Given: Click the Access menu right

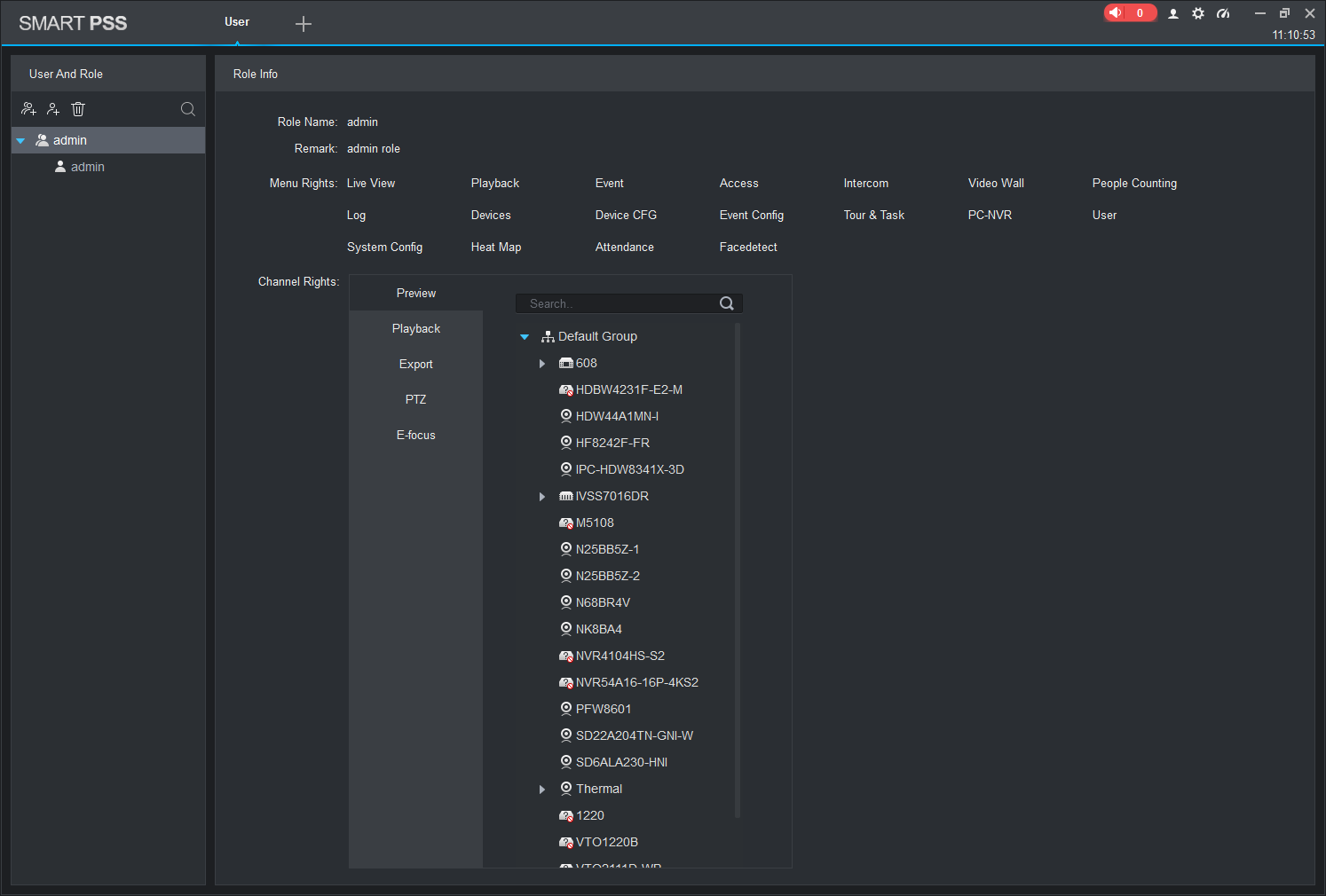Looking at the screenshot, I should tap(739, 184).
